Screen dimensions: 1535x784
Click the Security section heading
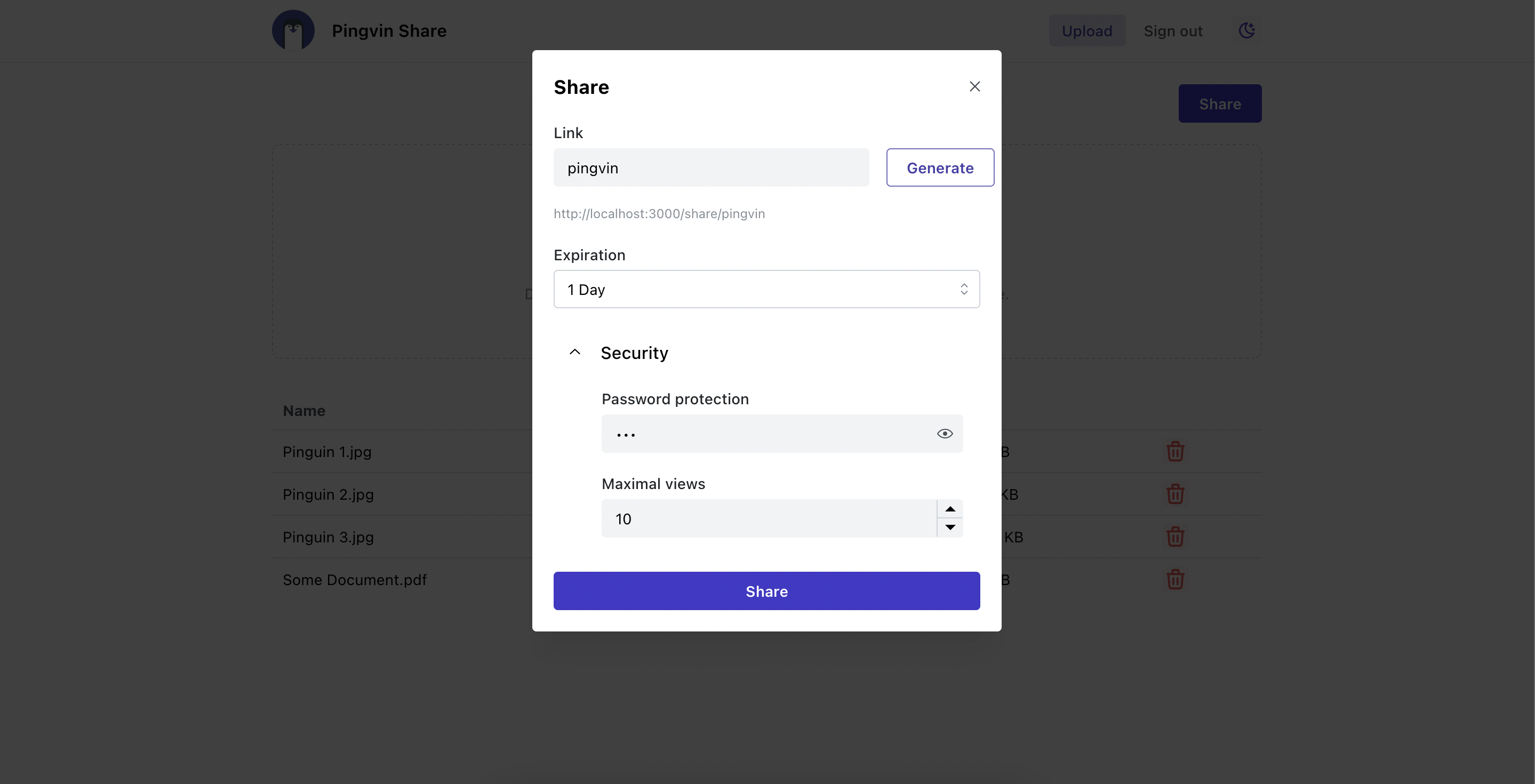[x=634, y=353]
